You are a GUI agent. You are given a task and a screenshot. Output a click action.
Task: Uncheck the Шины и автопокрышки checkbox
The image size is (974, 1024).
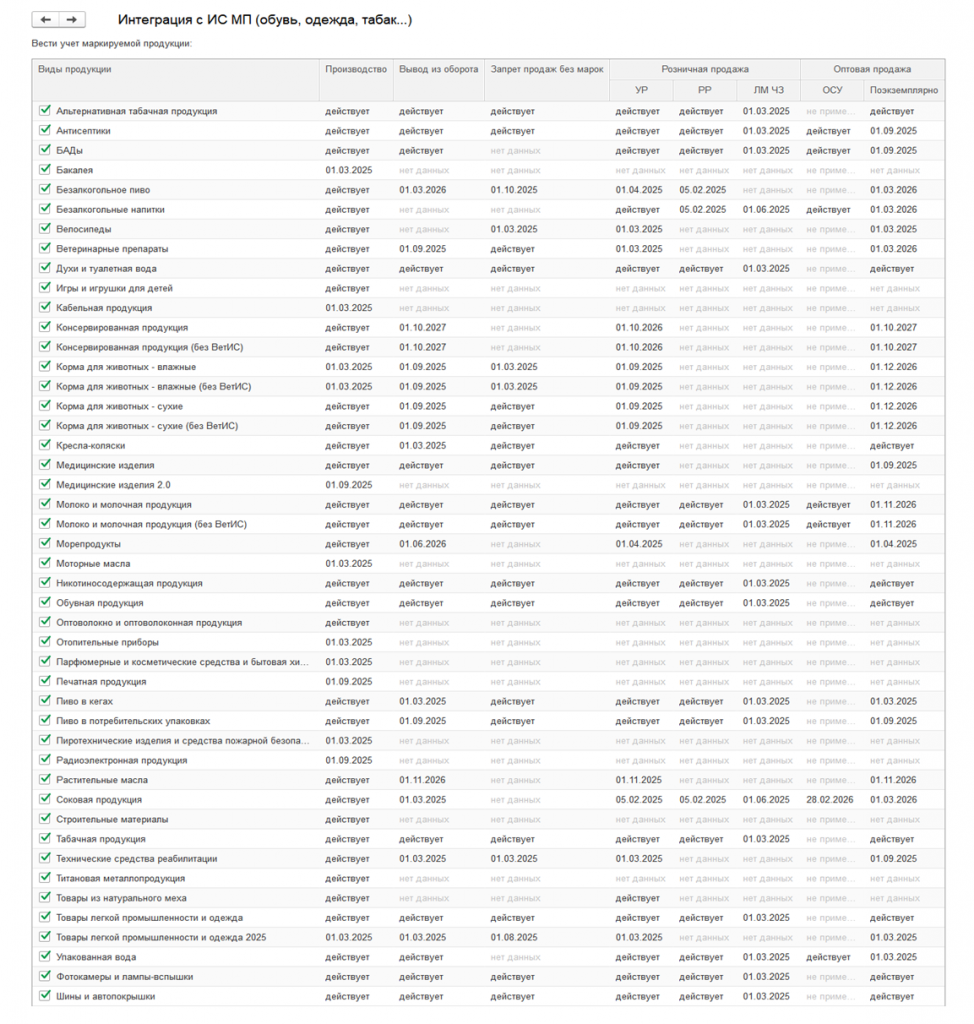tap(44, 996)
